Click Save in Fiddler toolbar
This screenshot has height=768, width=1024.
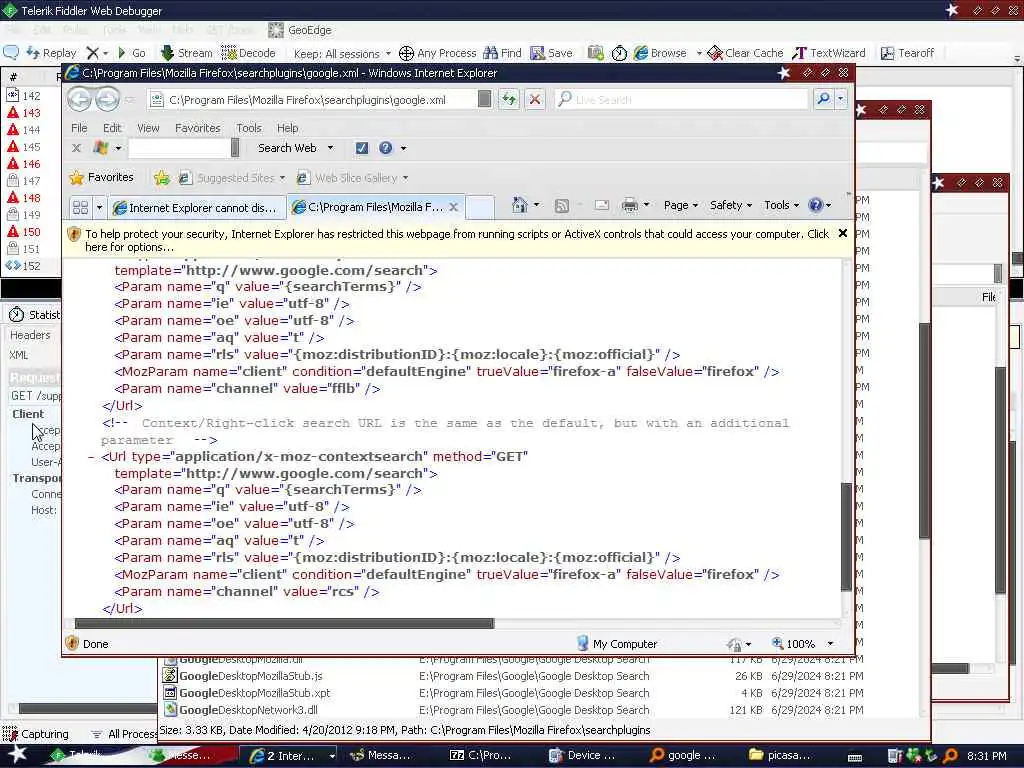point(552,53)
